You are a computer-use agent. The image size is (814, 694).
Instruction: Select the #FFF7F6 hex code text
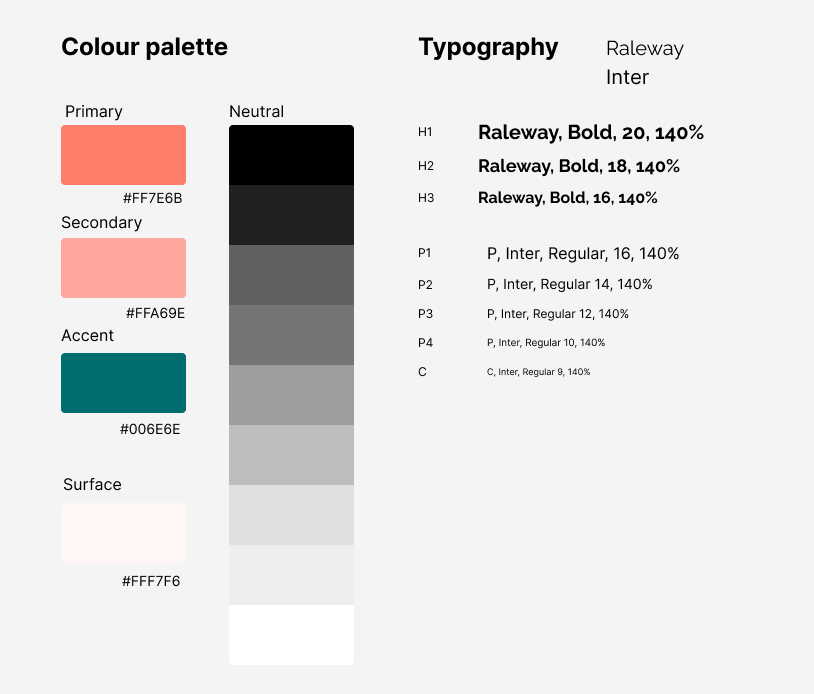151,581
